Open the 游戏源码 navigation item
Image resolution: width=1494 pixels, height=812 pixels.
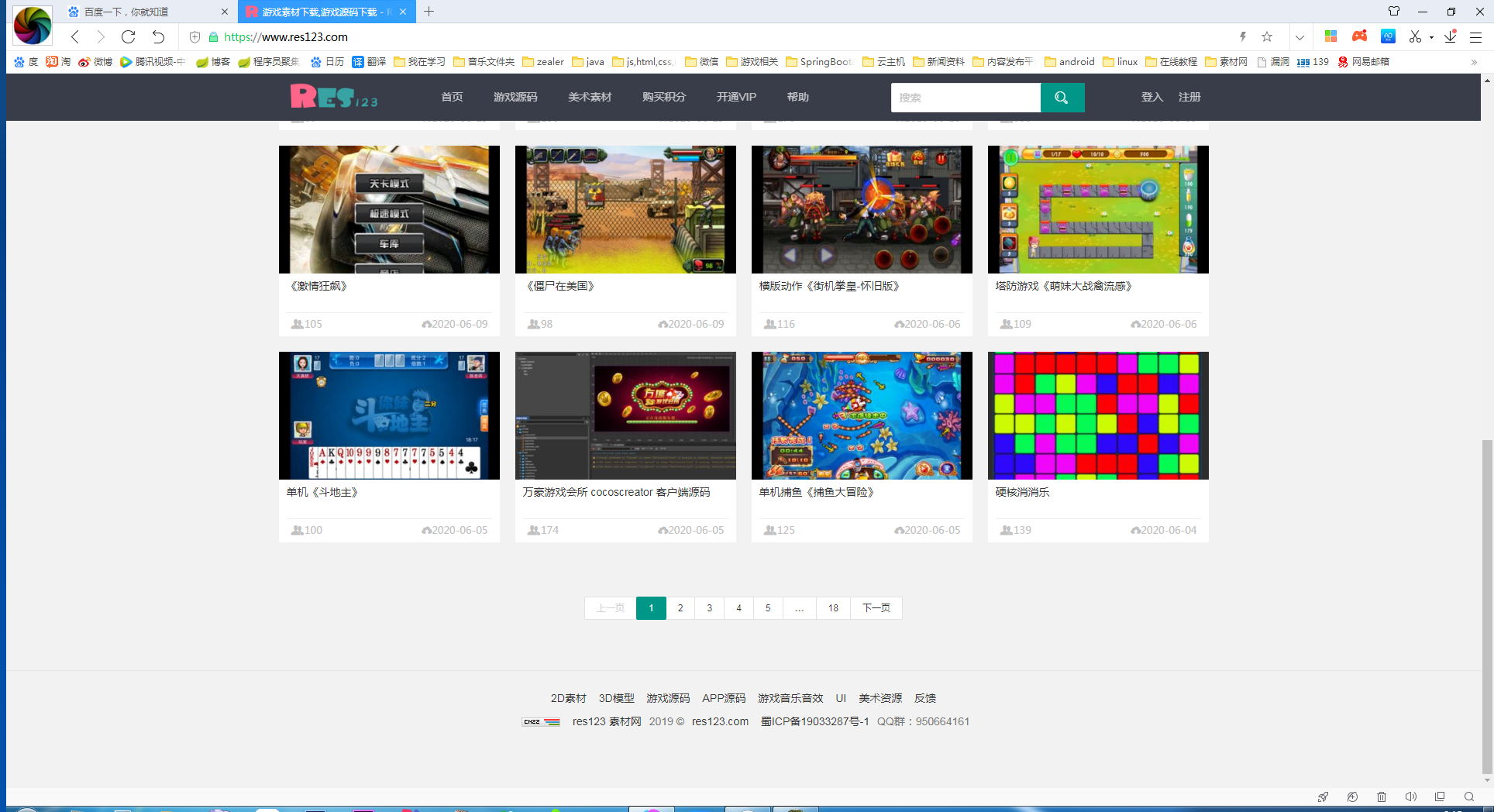click(515, 97)
